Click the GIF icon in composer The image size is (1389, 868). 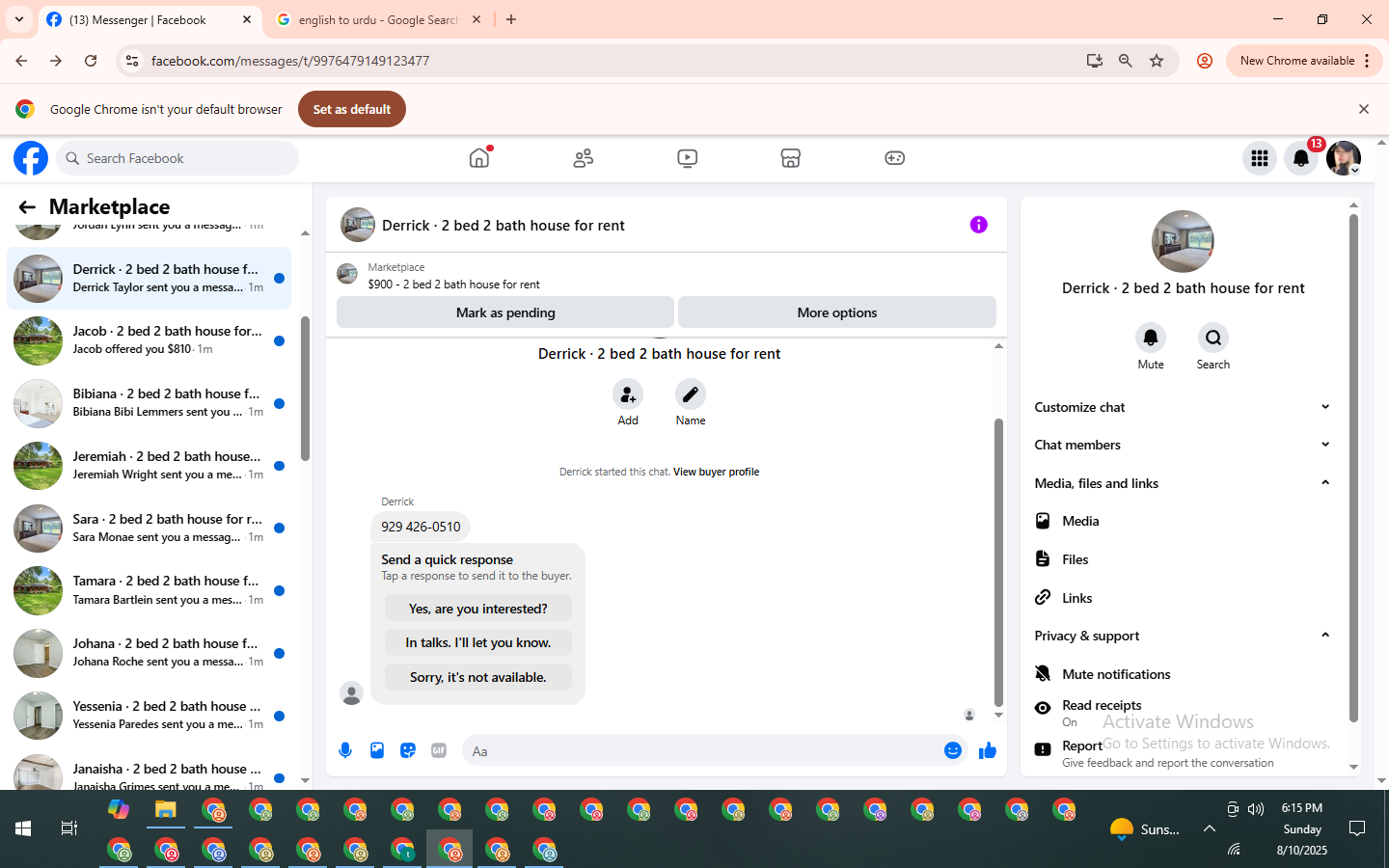tap(439, 750)
